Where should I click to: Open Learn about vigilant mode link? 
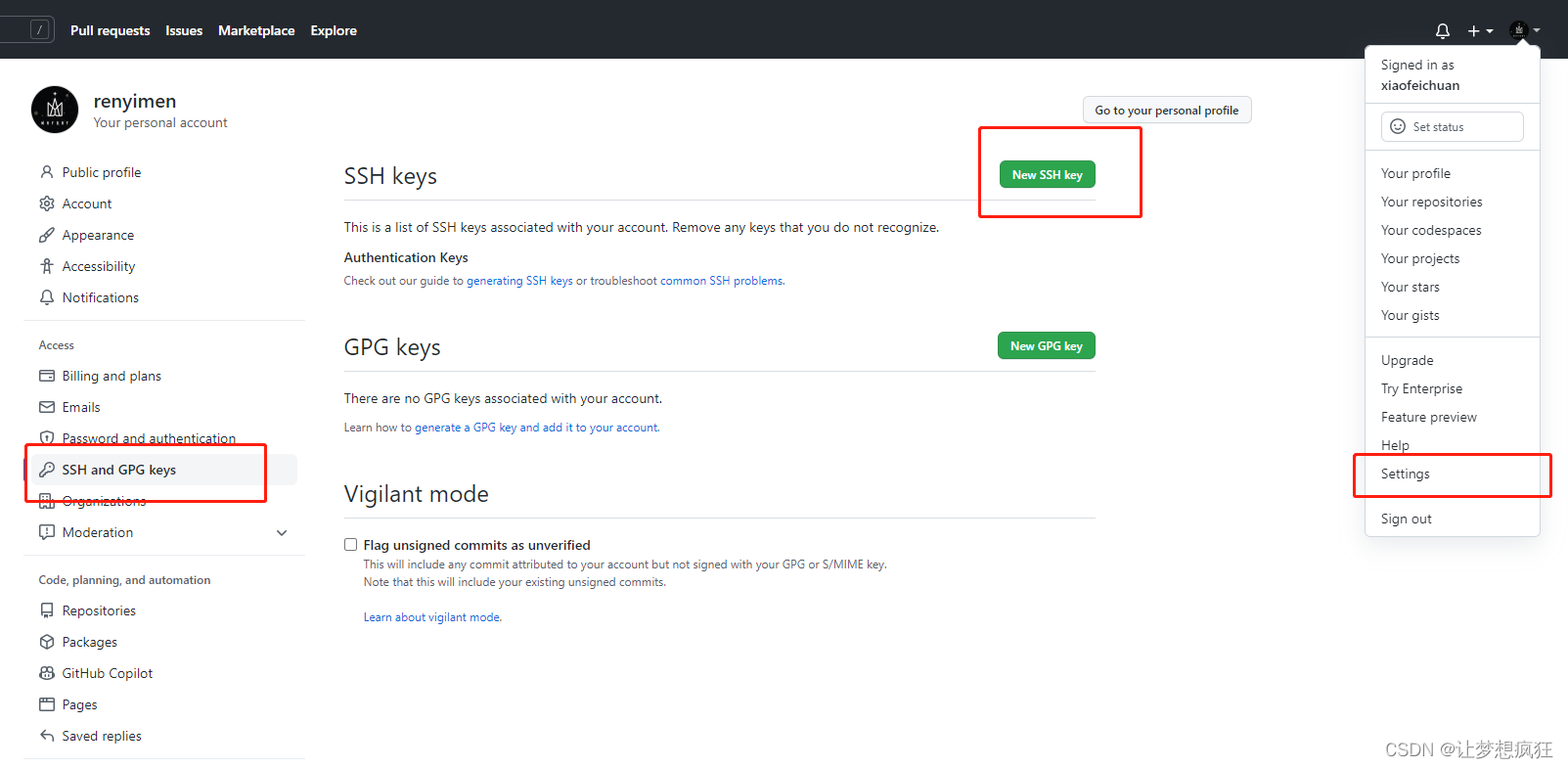432,617
